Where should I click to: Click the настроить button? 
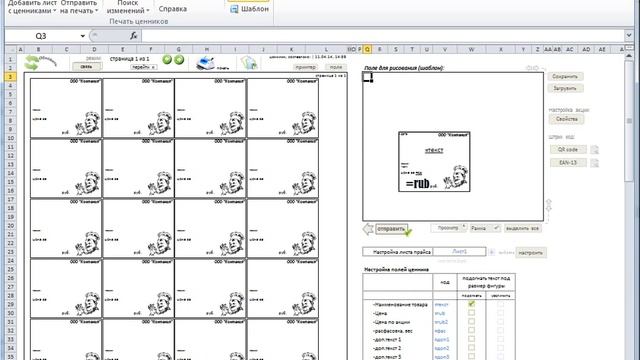click(x=531, y=253)
